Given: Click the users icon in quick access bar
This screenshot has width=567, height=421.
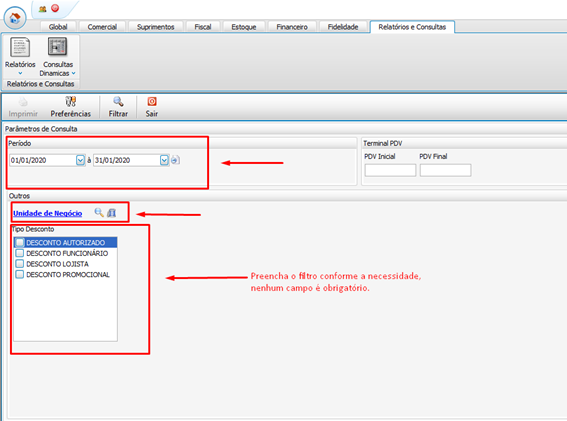Looking at the screenshot, I should point(43,9).
